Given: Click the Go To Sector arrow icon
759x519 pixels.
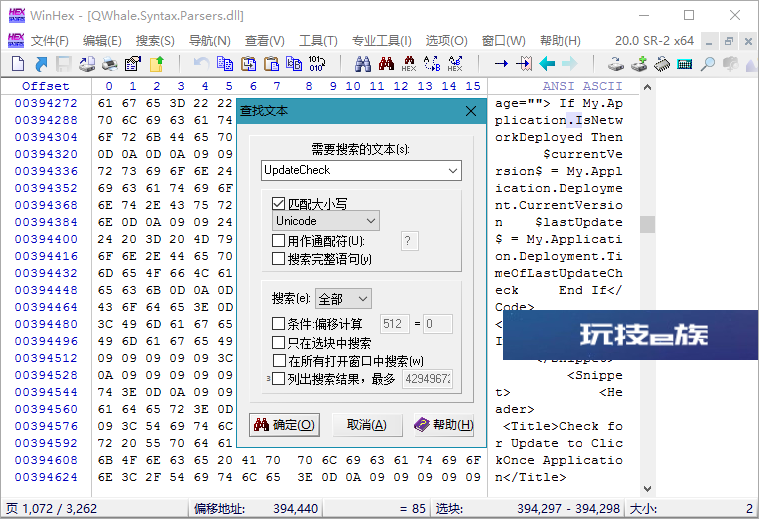Looking at the screenshot, I should point(524,63).
